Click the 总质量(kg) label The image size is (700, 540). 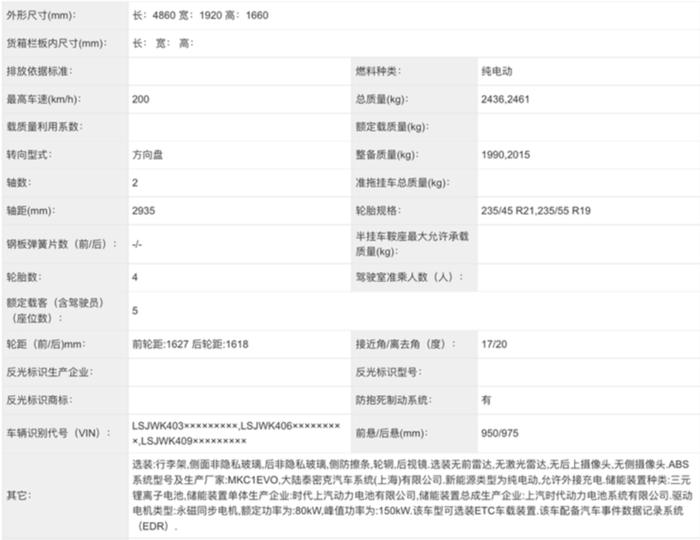click(381, 99)
